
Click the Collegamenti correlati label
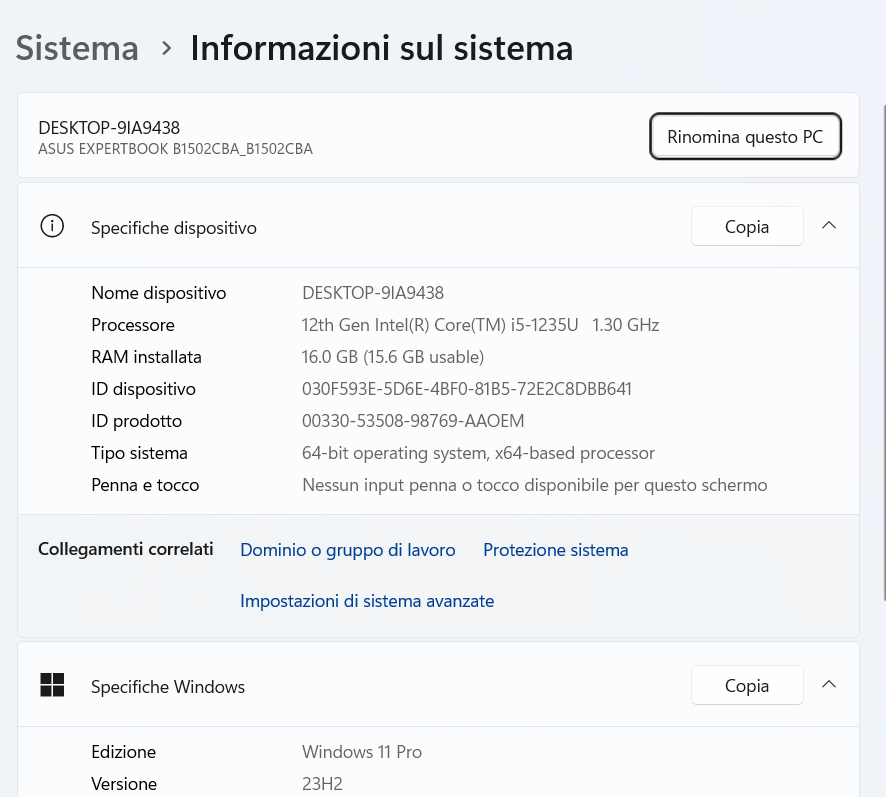click(x=125, y=549)
